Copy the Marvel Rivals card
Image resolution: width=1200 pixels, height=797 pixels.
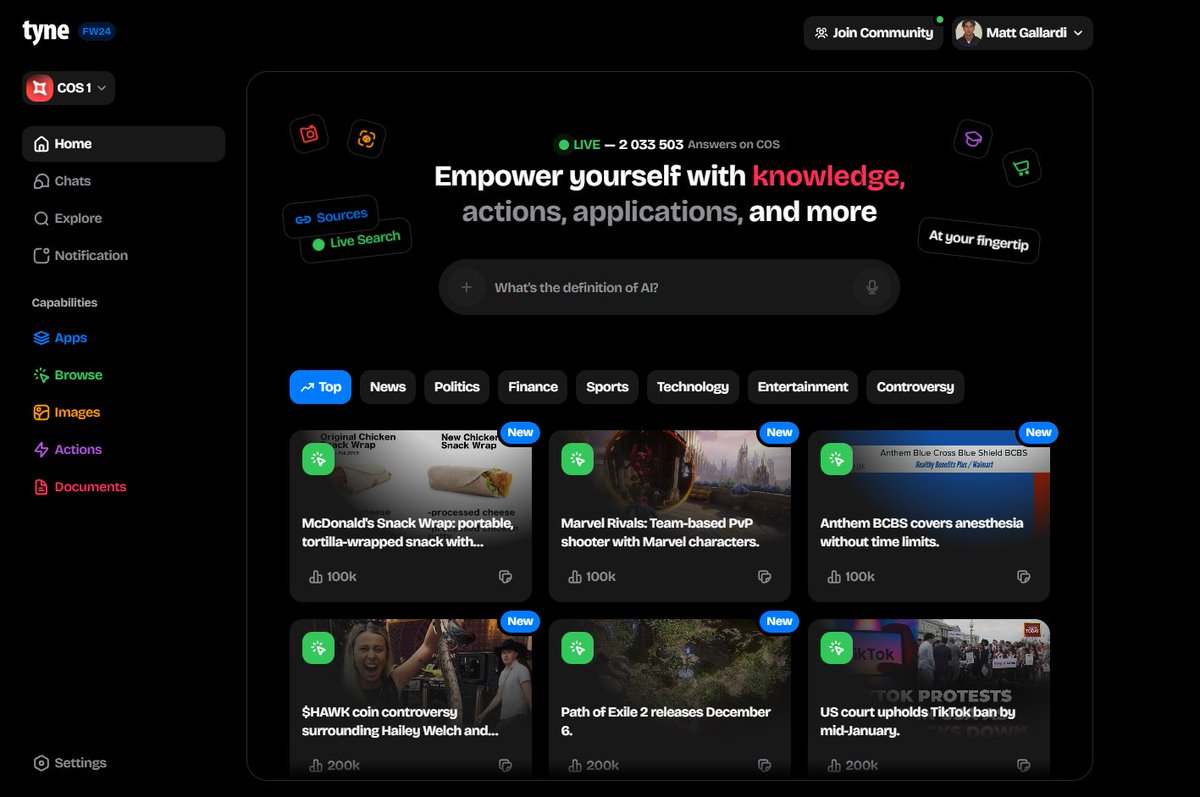click(x=764, y=577)
